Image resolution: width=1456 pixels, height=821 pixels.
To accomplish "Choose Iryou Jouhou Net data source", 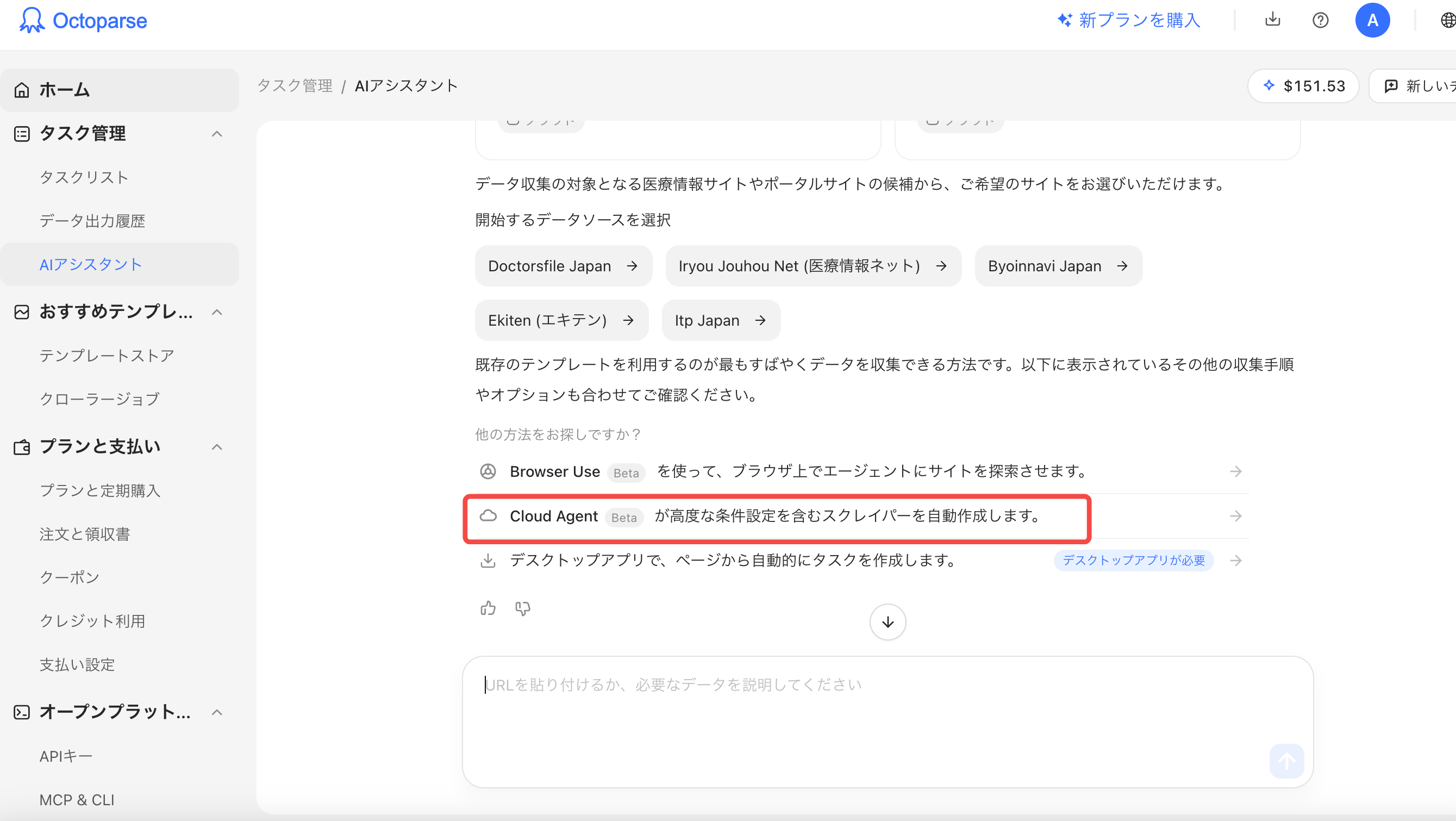I will pyautogui.click(x=813, y=266).
